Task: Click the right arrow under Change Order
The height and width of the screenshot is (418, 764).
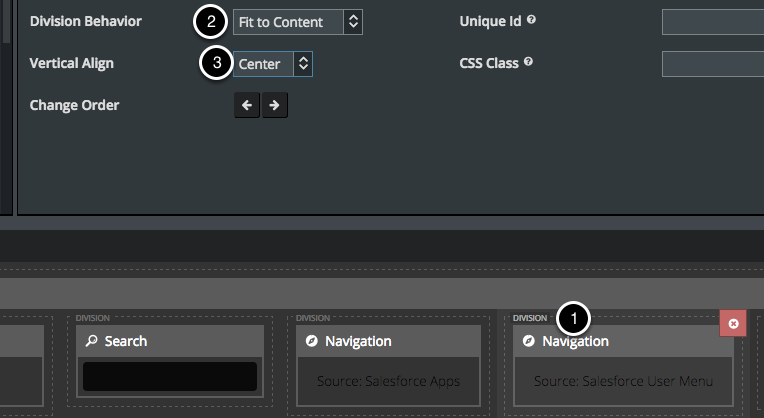Action: (274, 105)
